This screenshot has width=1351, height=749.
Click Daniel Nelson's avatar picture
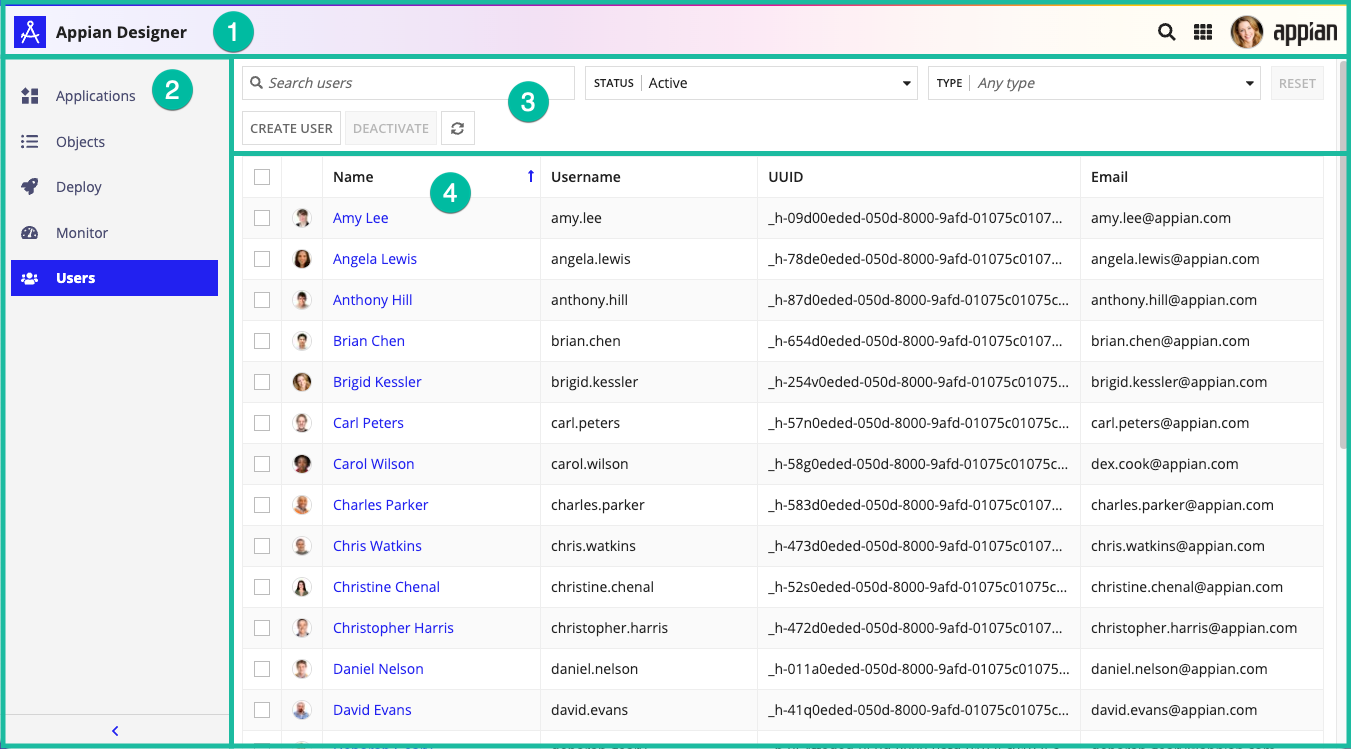point(302,669)
